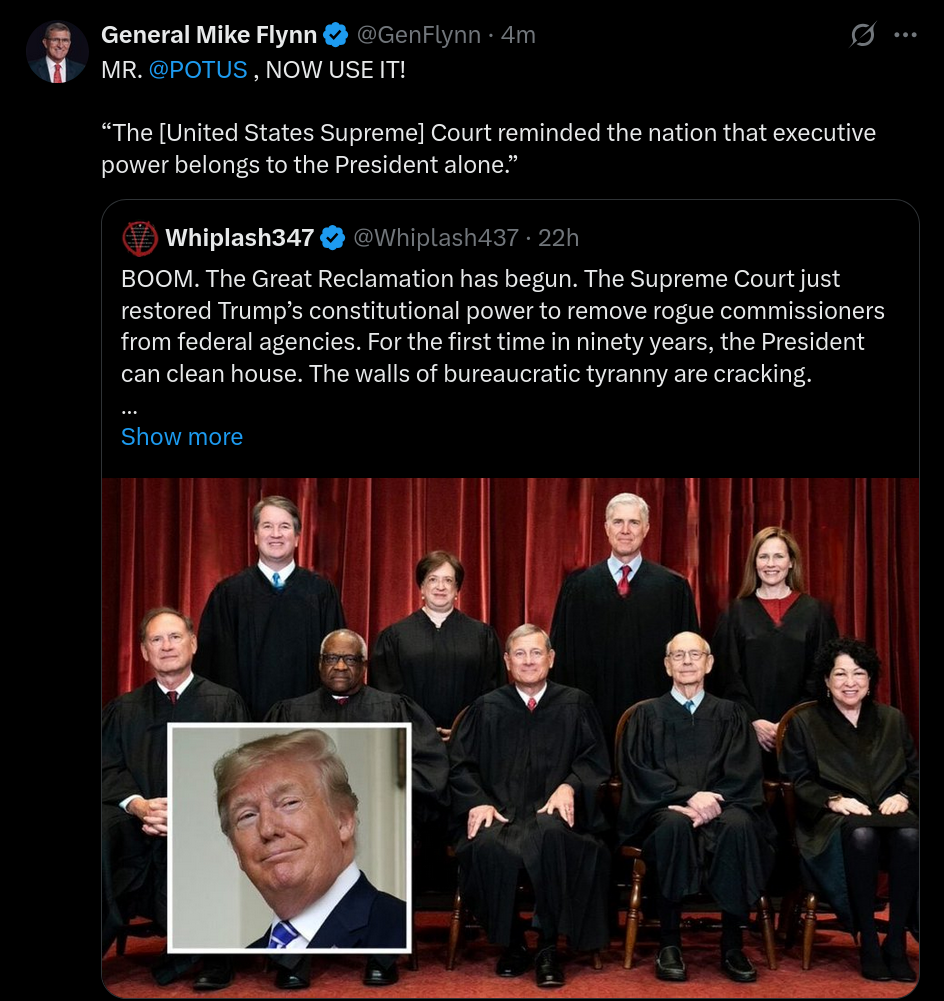Click the quote about executive power belonging to the President
The height and width of the screenshot is (1001, 944).
pos(488,149)
